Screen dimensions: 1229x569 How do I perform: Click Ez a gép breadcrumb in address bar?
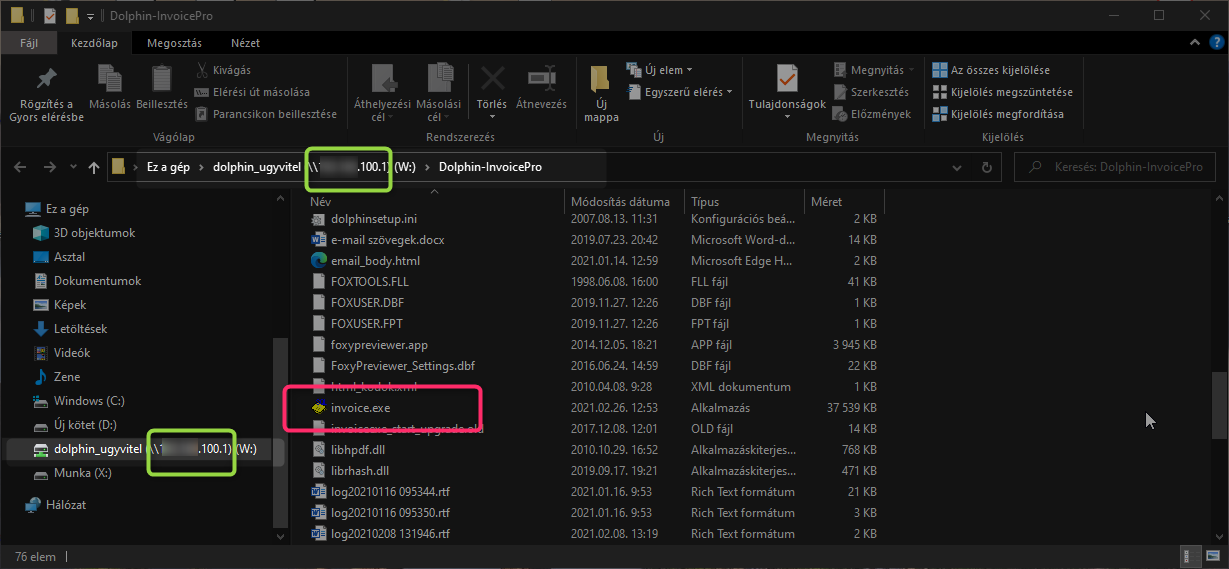[168, 167]
